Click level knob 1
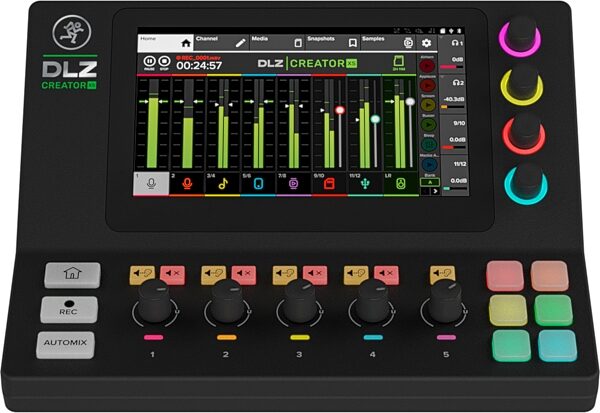 coord(155,302)
